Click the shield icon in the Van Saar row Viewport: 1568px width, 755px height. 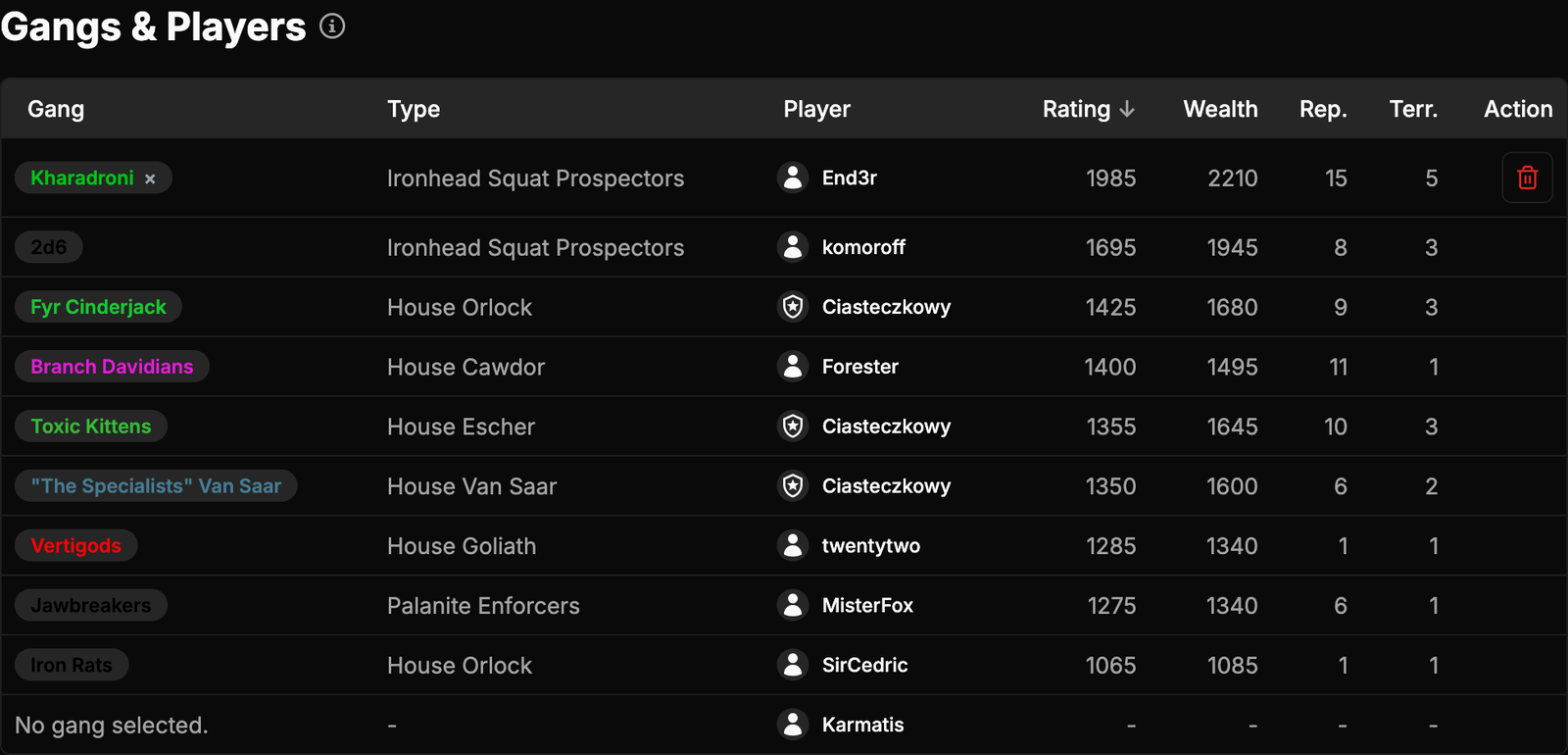(x=792, y=486)
